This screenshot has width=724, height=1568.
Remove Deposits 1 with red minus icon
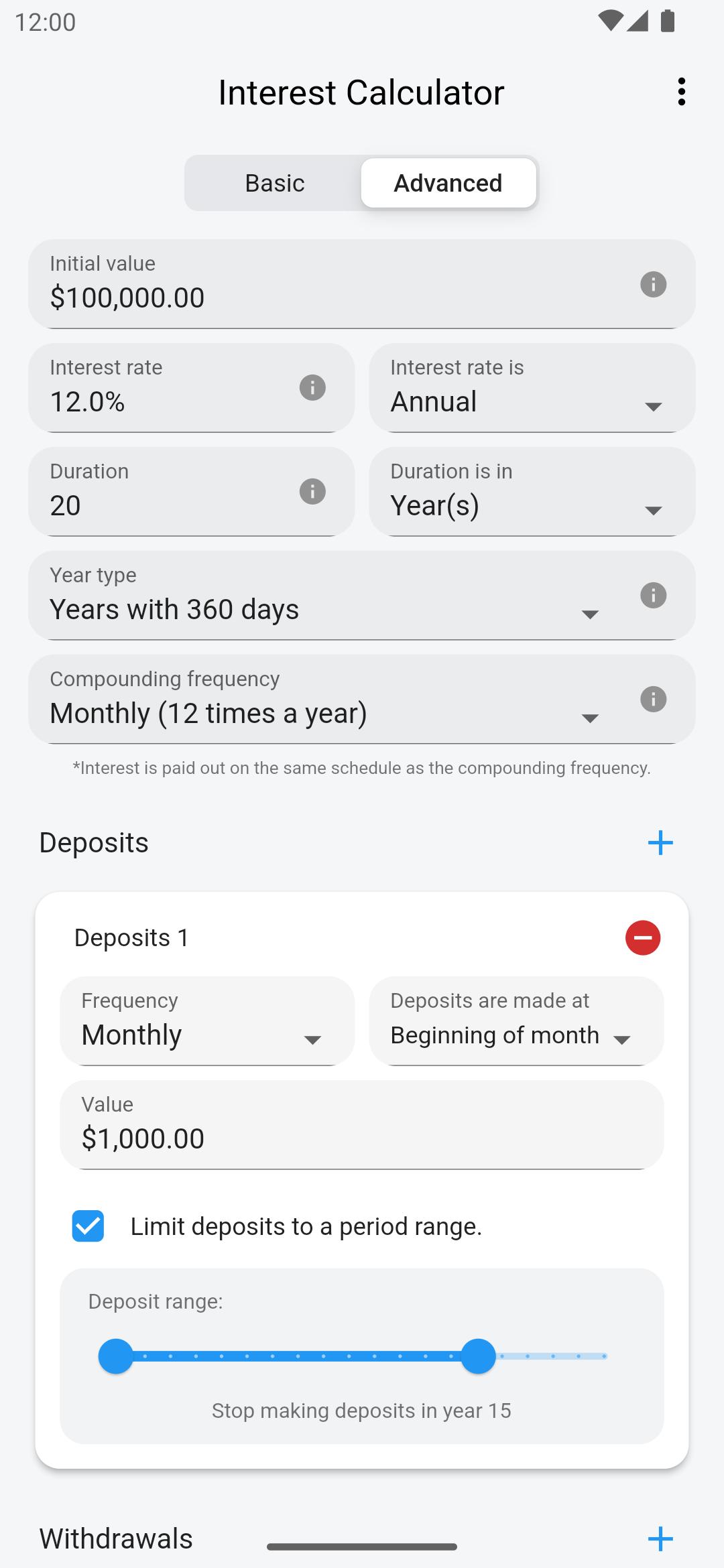pos(643,937)
